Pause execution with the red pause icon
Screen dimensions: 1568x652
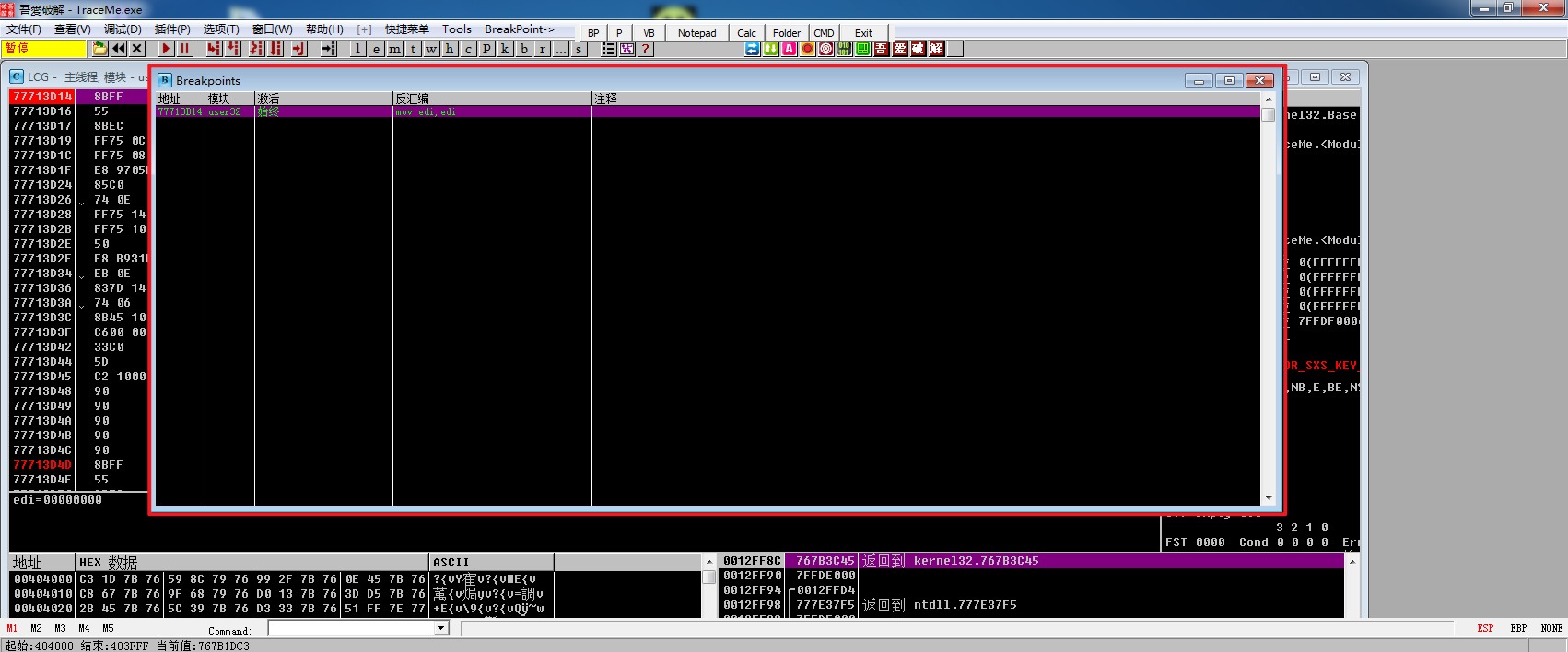click(x=184, y=49)
